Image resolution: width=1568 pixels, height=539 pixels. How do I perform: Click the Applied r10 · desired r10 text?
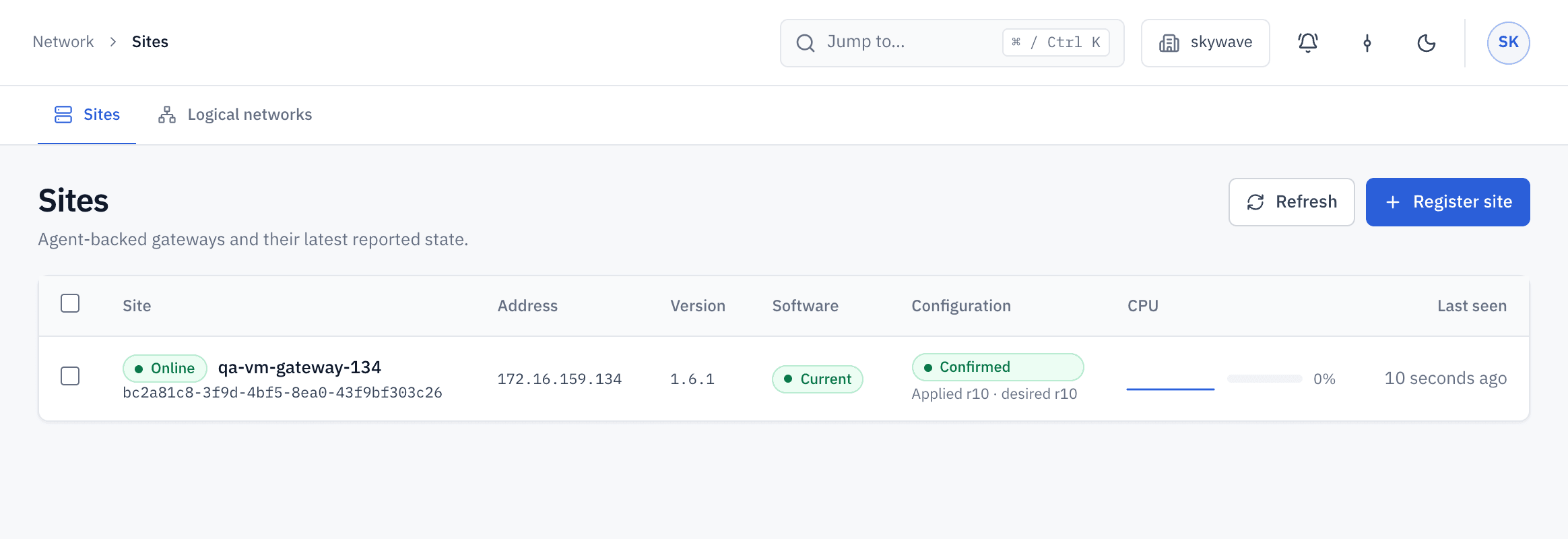pyautogui.click(x=995, y=394)
